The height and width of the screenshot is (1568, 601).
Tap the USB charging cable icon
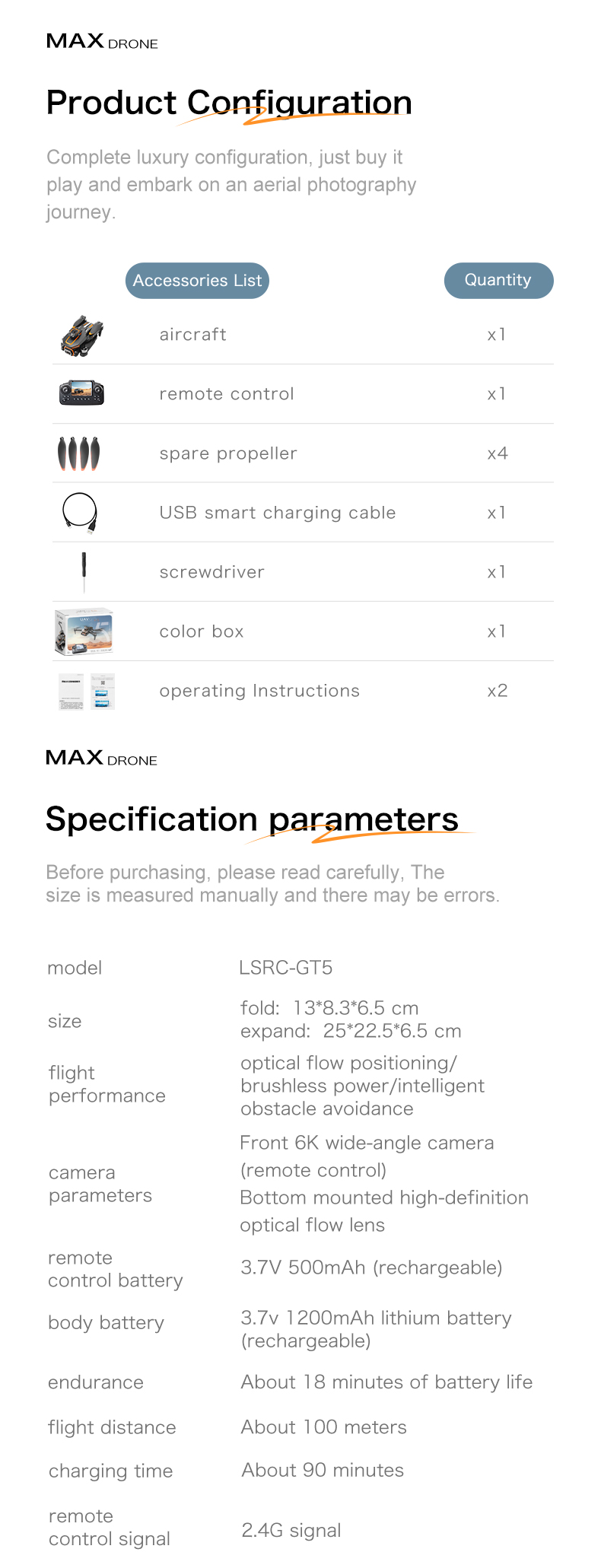[80, 512]
